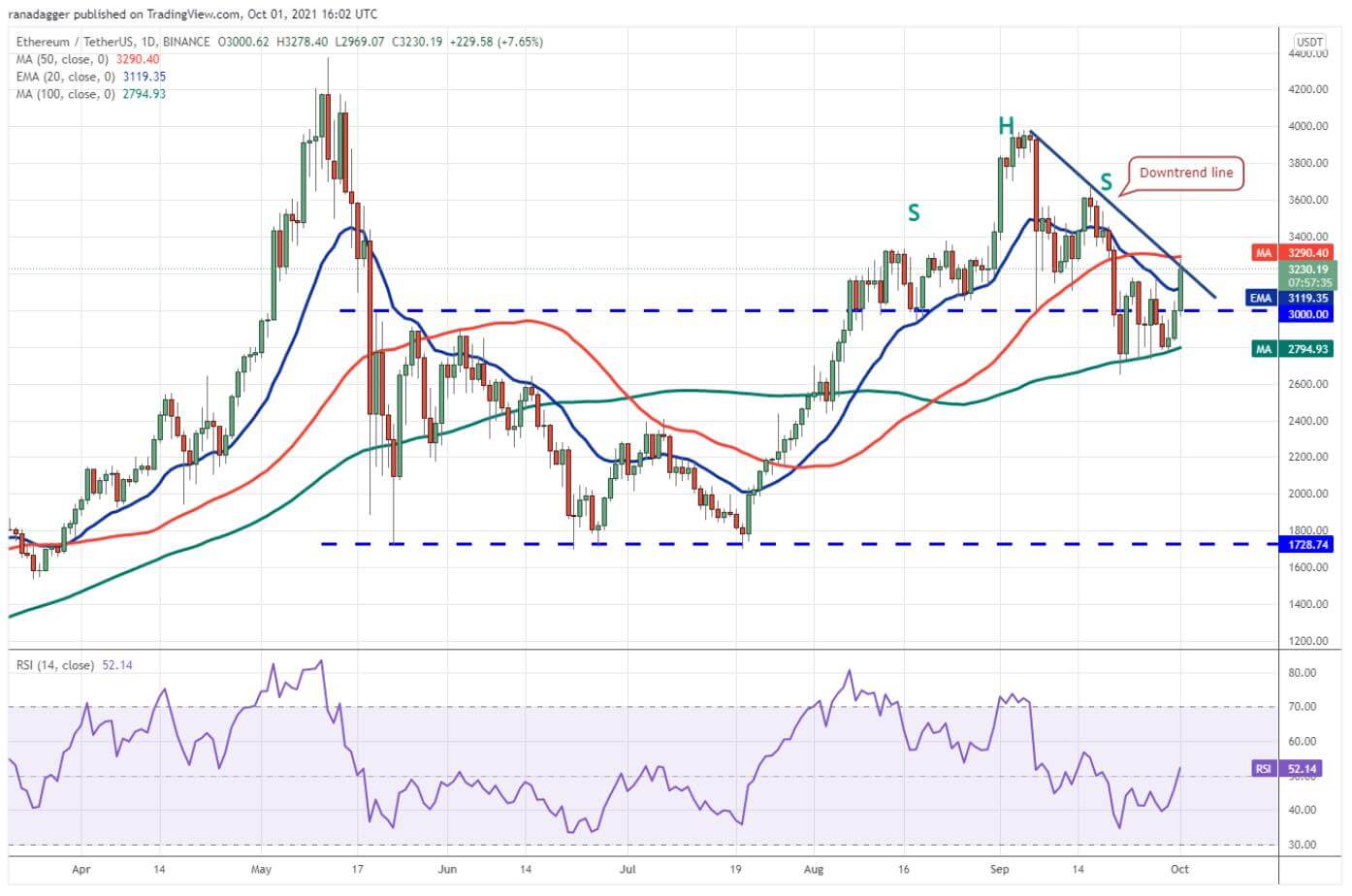Screen dimensions: 1352x896
Task: Click the H head label on chart
Action: pyautogui.click(x=1007, y=125)
